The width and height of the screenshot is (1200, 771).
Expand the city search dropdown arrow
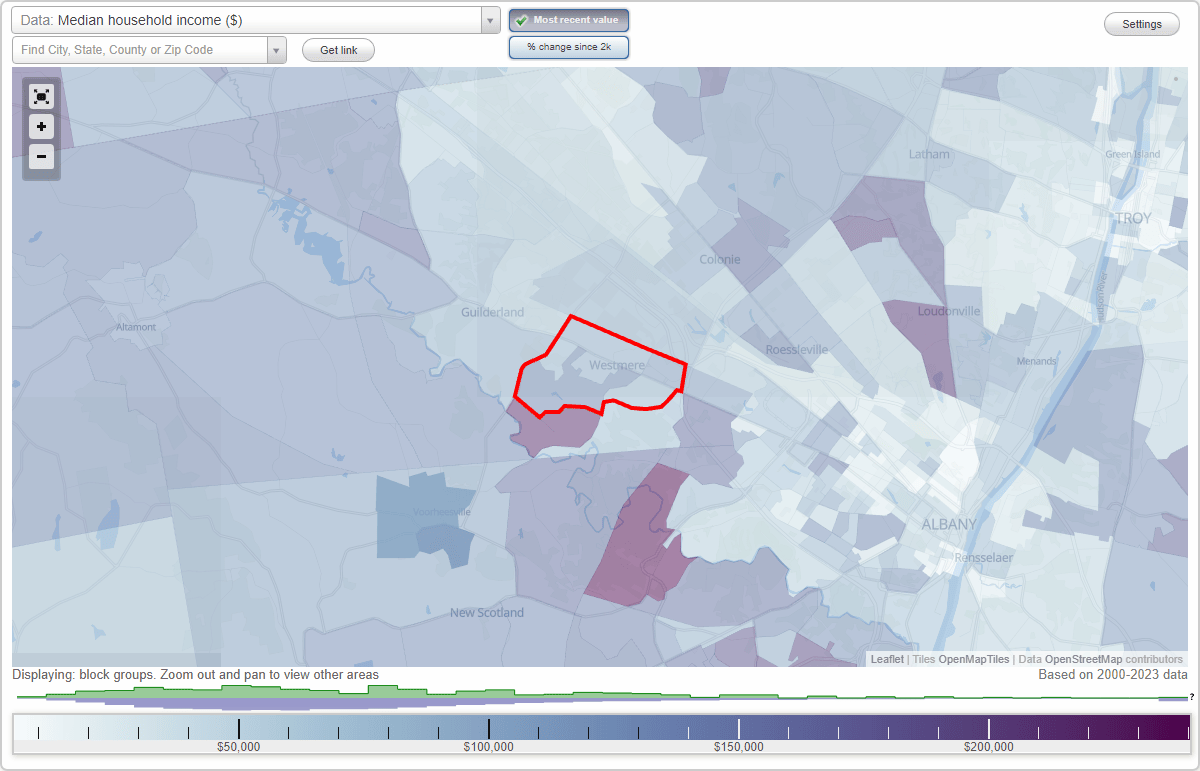pos(276,50)
